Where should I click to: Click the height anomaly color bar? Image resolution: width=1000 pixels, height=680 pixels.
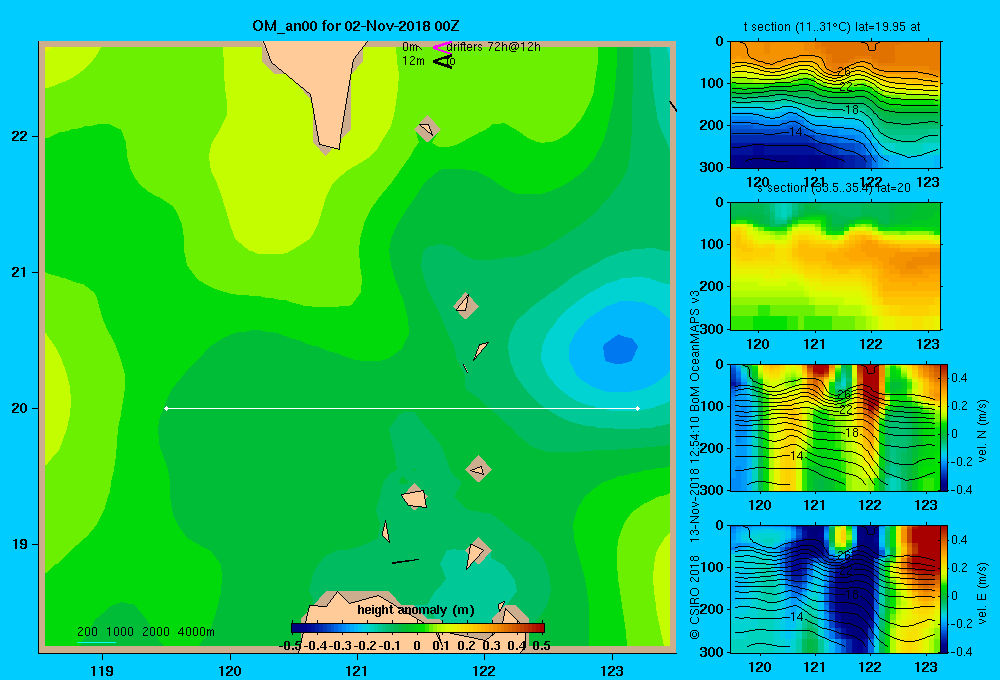[418, 628]
